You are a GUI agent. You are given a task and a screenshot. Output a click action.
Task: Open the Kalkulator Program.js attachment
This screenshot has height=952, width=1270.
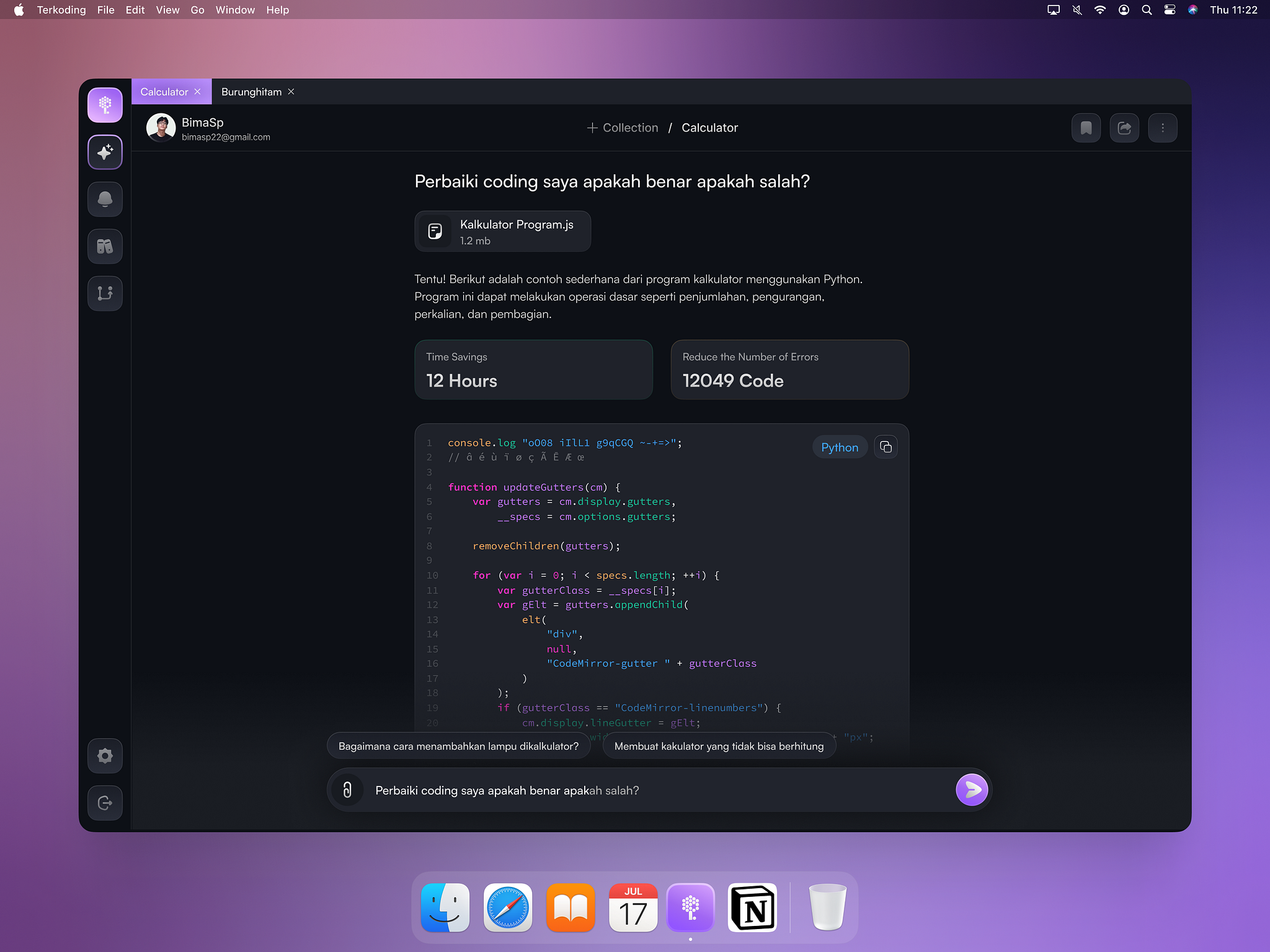(x=502, y=231)
